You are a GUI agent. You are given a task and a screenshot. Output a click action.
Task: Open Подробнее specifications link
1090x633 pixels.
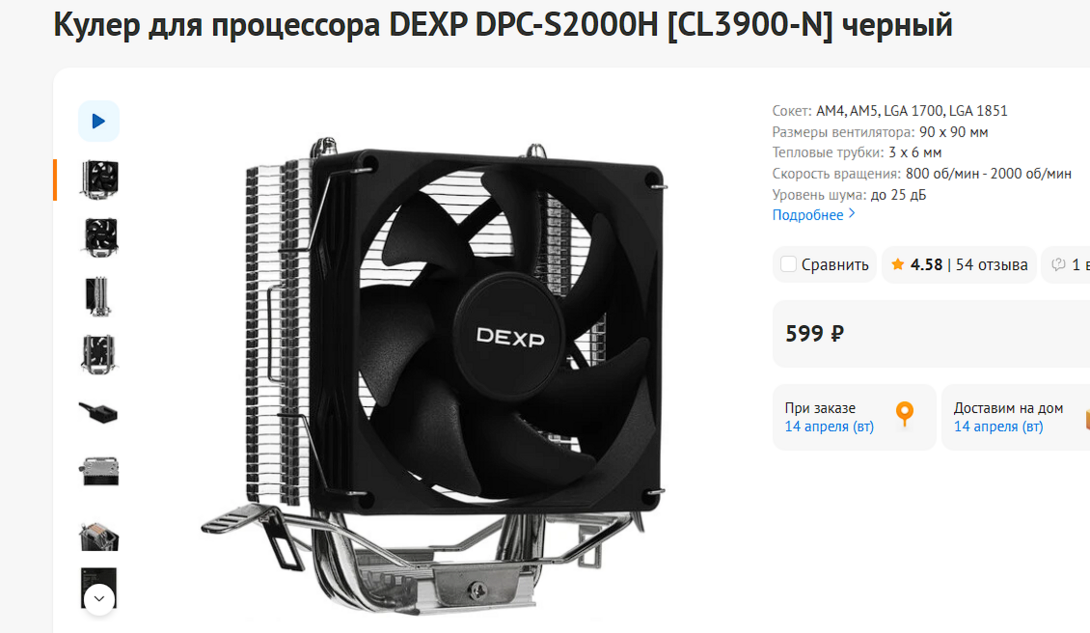pyautogui.click(x=807, y=215)
